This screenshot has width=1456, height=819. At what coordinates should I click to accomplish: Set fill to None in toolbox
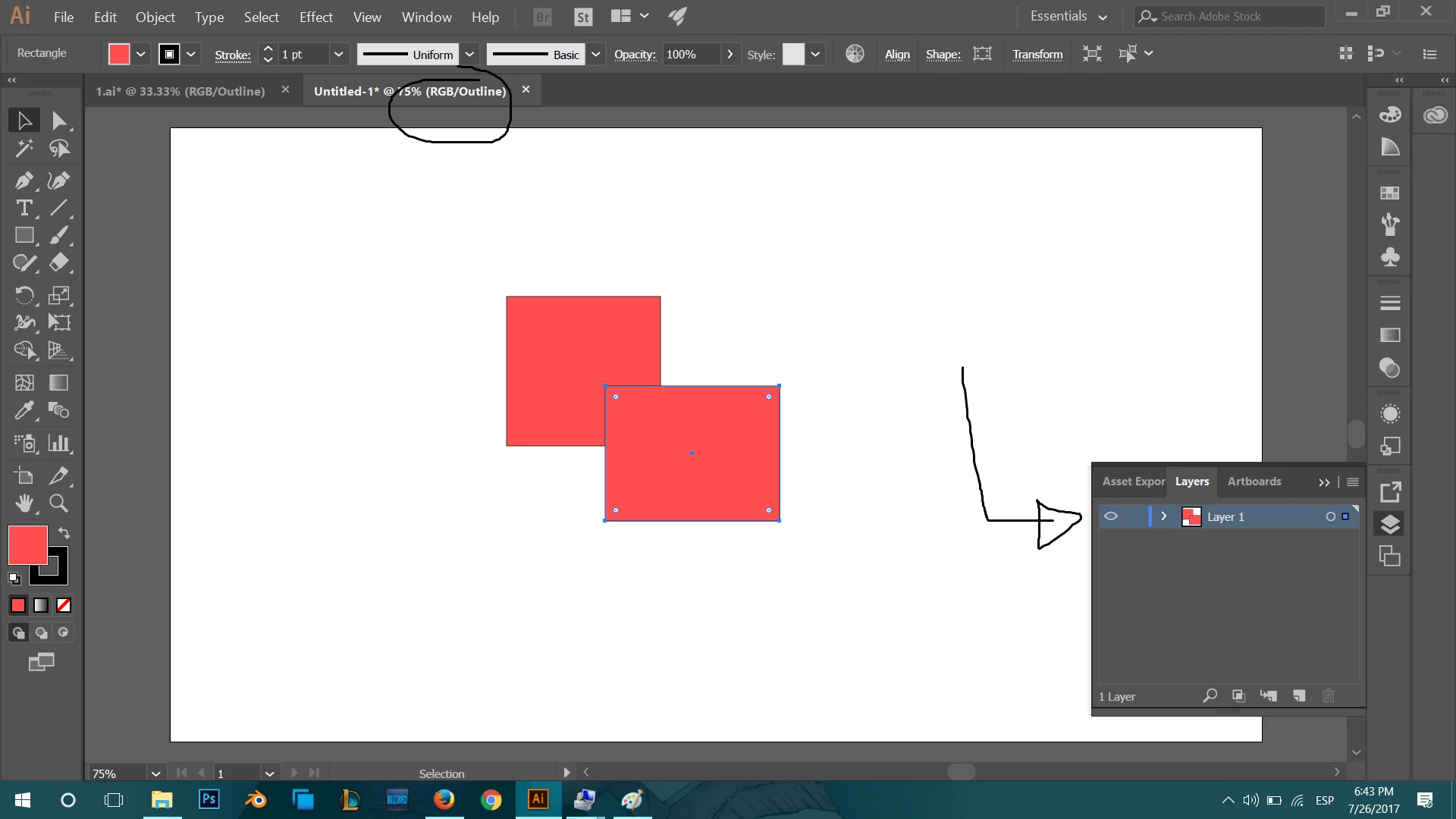[64, 605]
